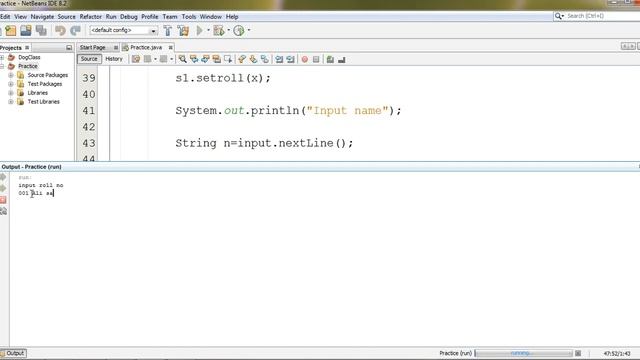Expand the Test Packages folder
This screenshot has height=360, width=640.
click(11, 84)
